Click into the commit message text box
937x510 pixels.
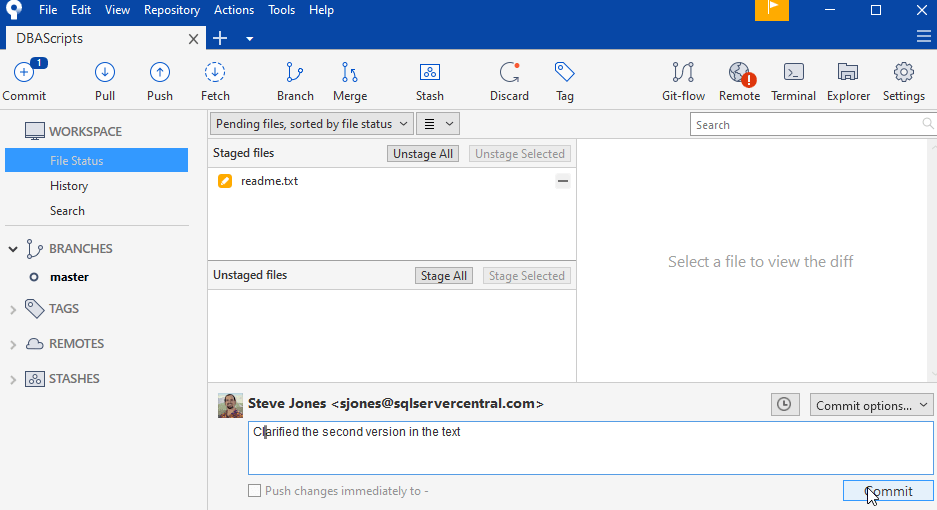coord(590,448)
